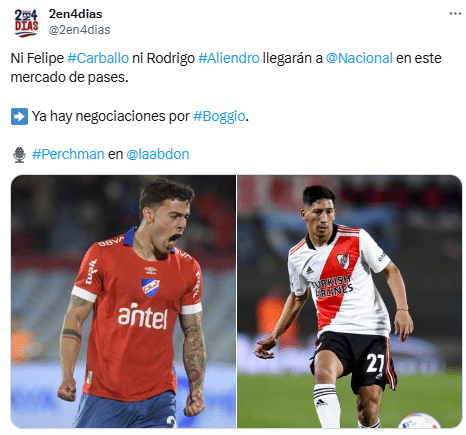Open the @2en4dias handle link
The height and width of the screenshot is (435, 466).
pyautogui.click(x=79, y=30)
